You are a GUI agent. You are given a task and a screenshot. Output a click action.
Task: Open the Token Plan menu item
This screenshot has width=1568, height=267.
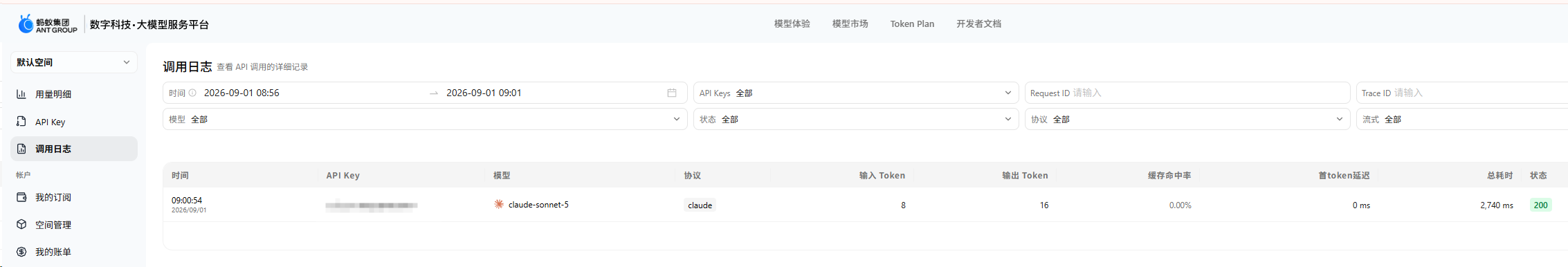coord(912,24)
